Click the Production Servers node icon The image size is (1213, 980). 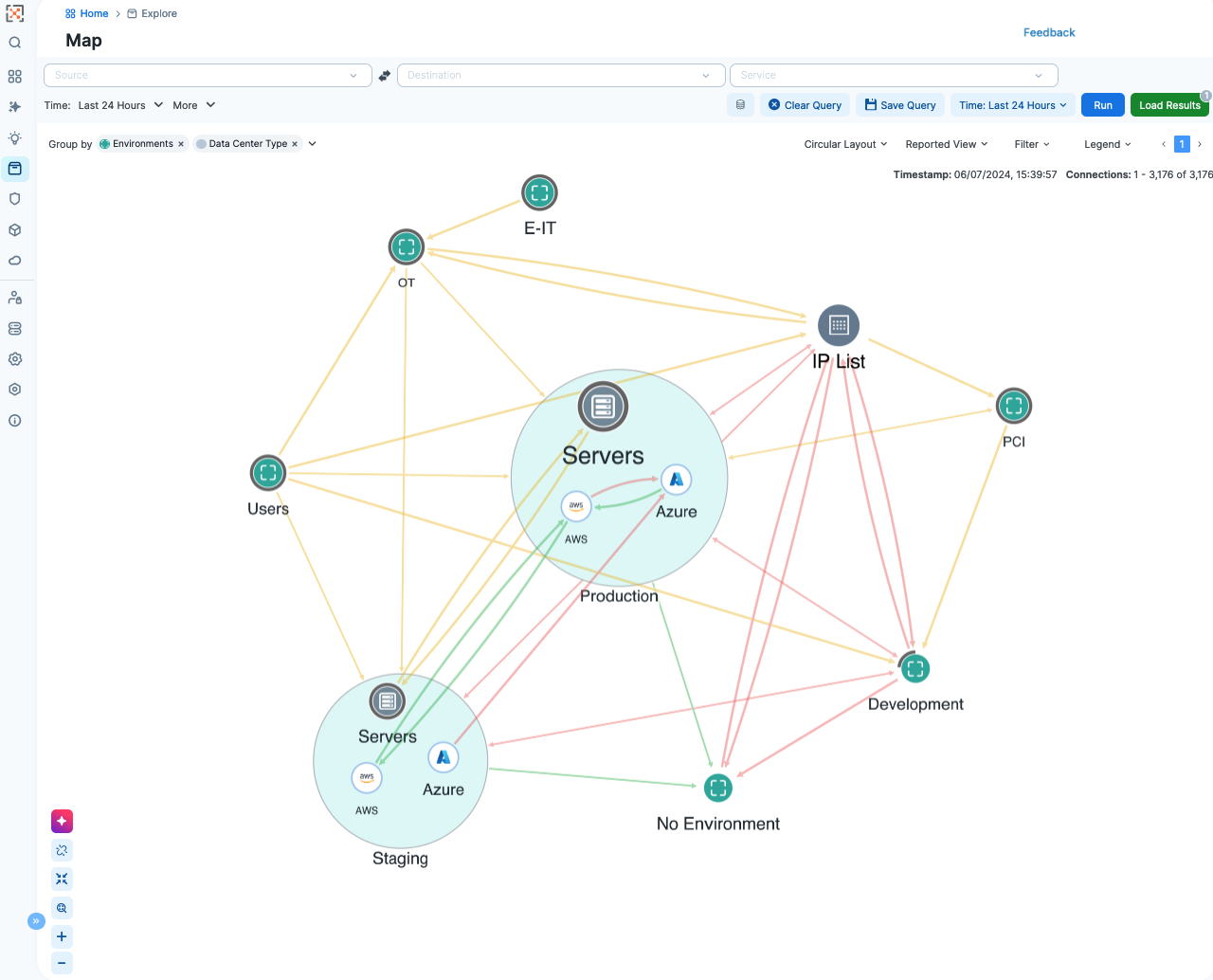(604, 407)
